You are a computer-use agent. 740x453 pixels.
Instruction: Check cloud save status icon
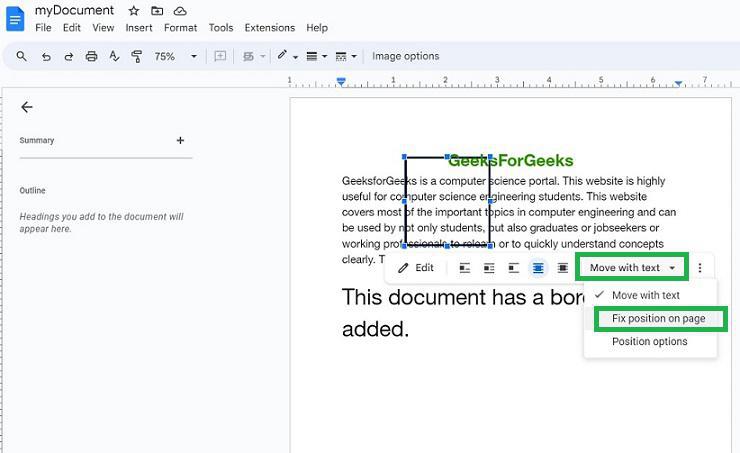tap(180, 10)
